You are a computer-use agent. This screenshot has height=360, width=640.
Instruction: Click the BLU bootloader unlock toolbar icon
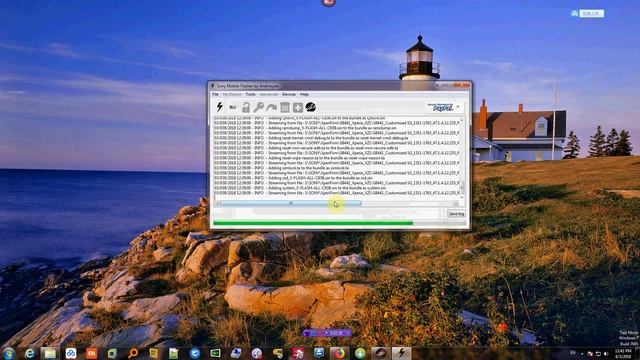233,107
